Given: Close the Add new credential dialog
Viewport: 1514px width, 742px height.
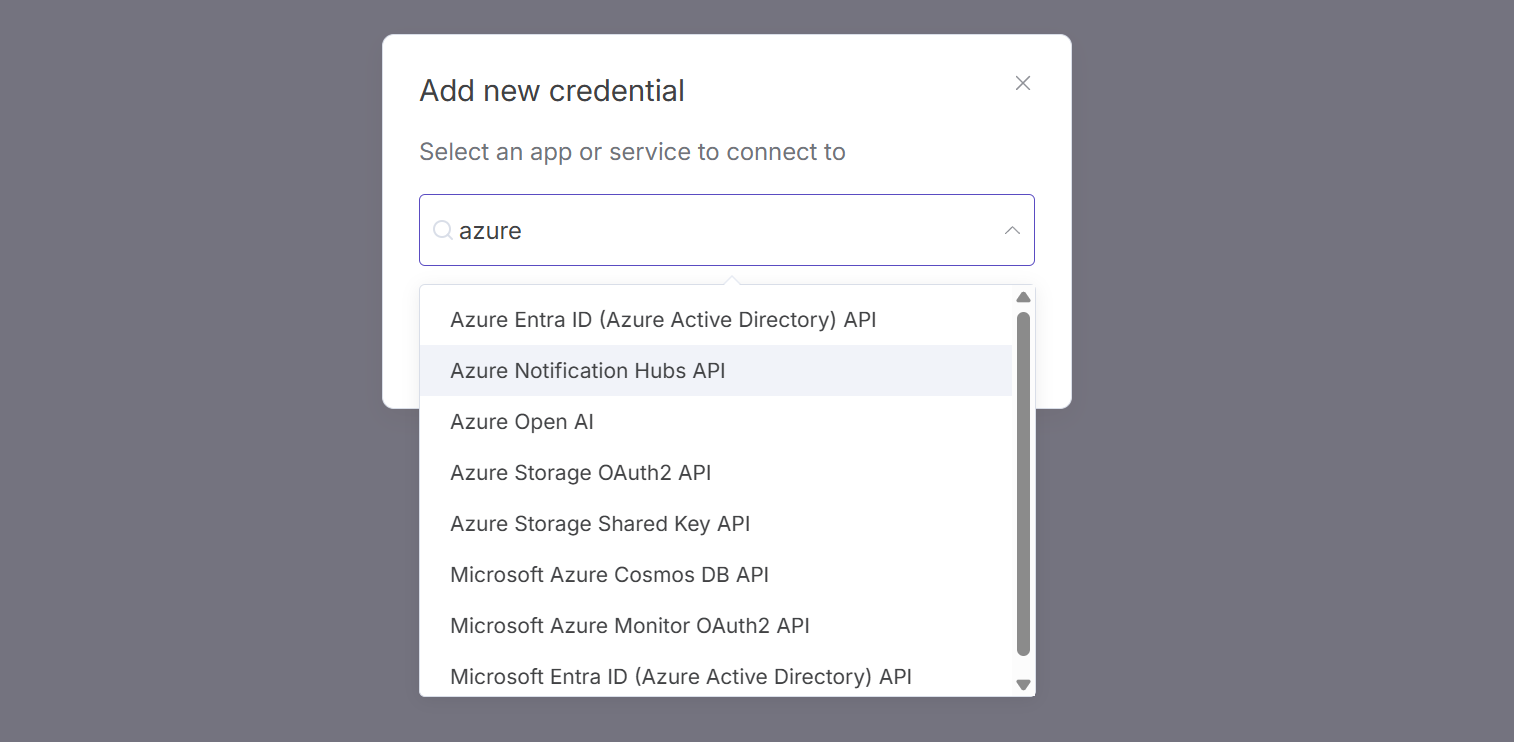Looking at the screenshot, I should point(1023,83).
